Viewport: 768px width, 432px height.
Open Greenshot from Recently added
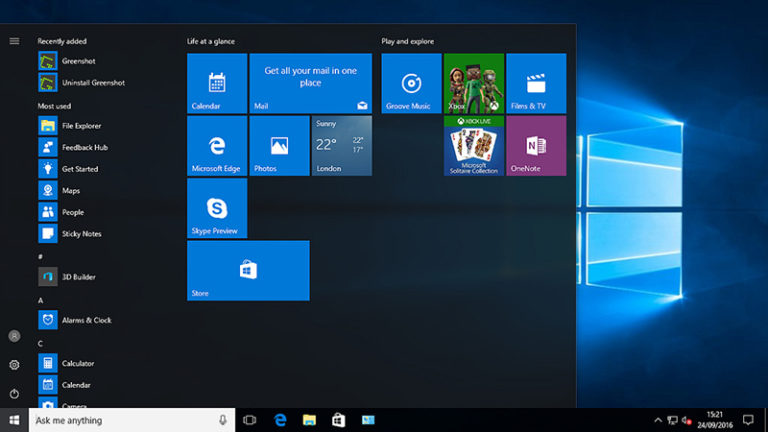(x=76, y=61)
